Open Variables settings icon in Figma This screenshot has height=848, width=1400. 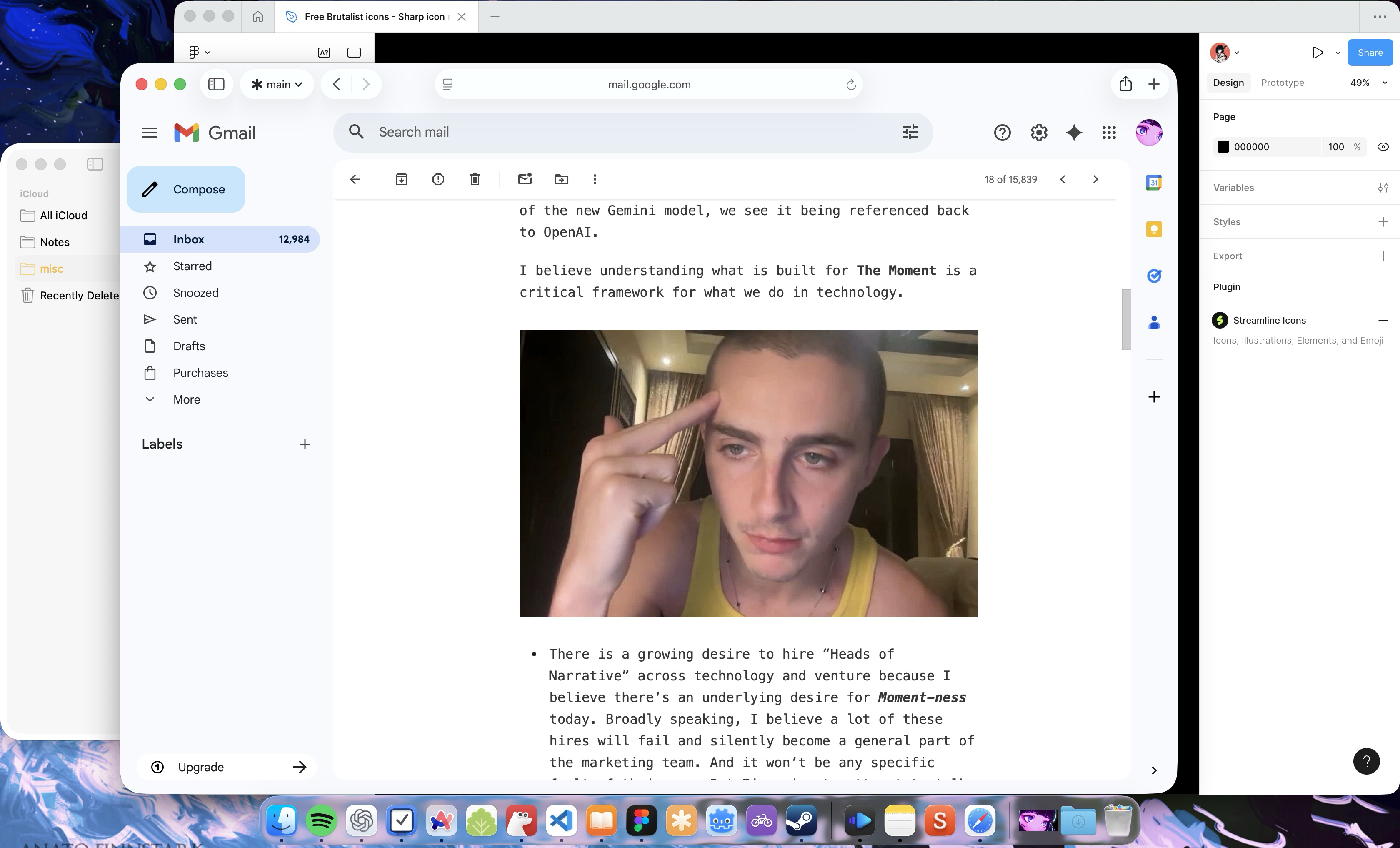point(1383,188)
